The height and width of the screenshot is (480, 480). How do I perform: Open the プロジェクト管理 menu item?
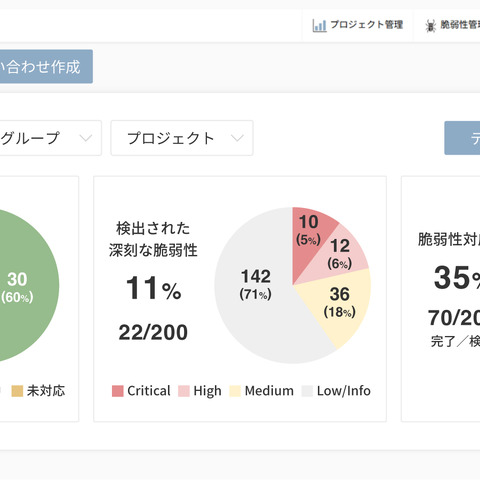[x=358, y=25]
